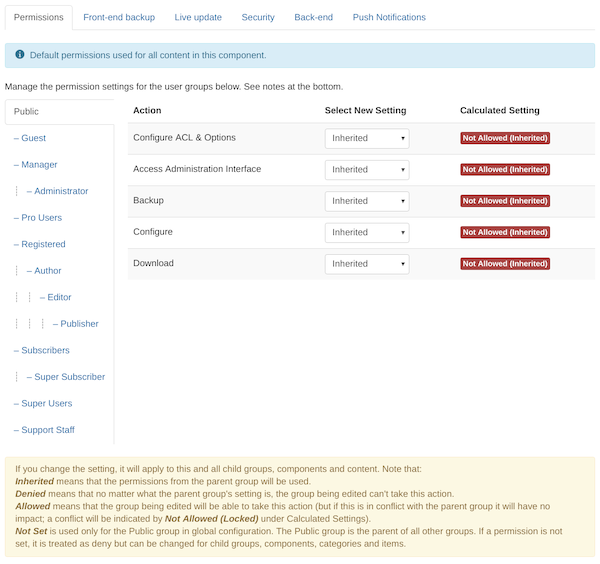Open the Push Notifications tab
Image resolution: width=600 pixels, height=564 pixels.
click(x=389, y=17)
